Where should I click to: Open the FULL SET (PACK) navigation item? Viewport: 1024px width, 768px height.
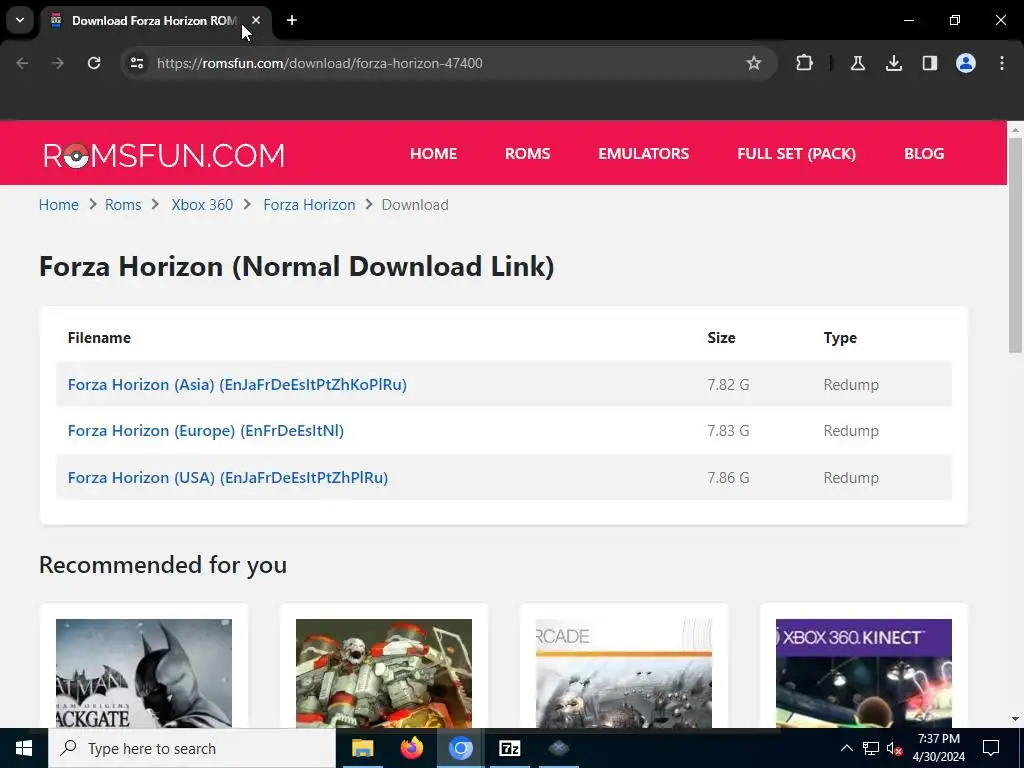click(x=797, y=153)
